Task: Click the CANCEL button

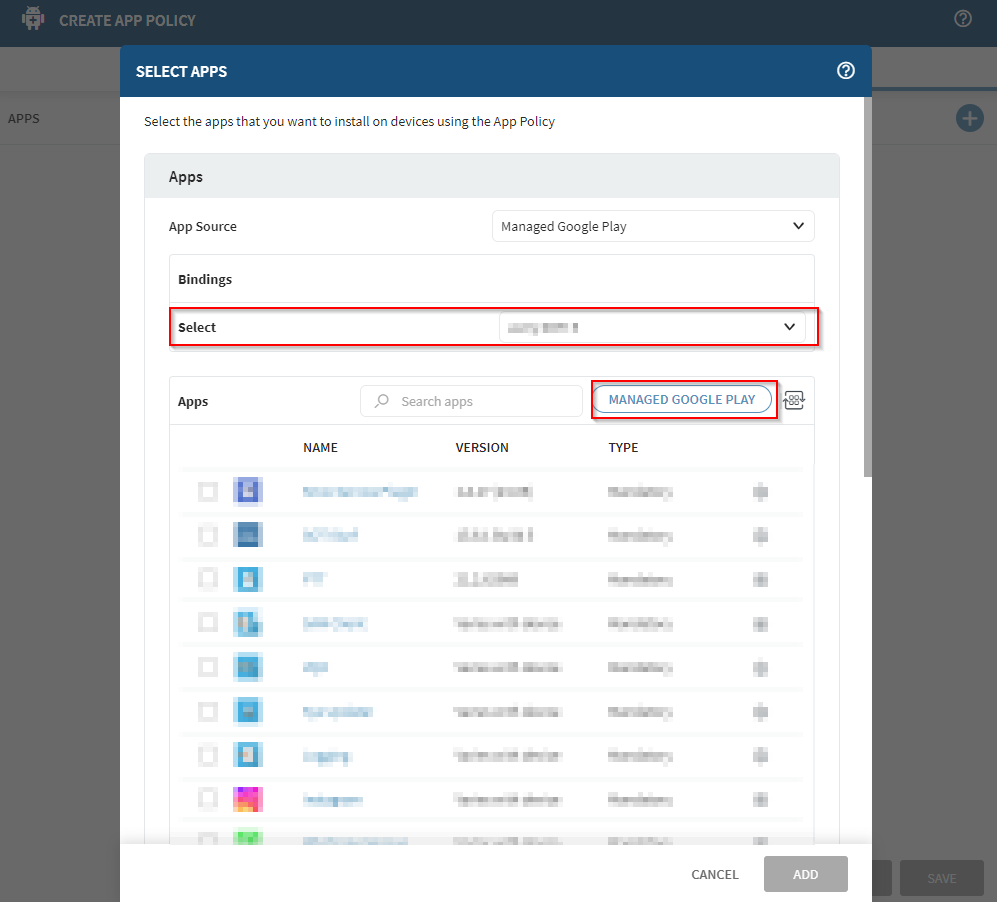Action: tap(713, 874)
